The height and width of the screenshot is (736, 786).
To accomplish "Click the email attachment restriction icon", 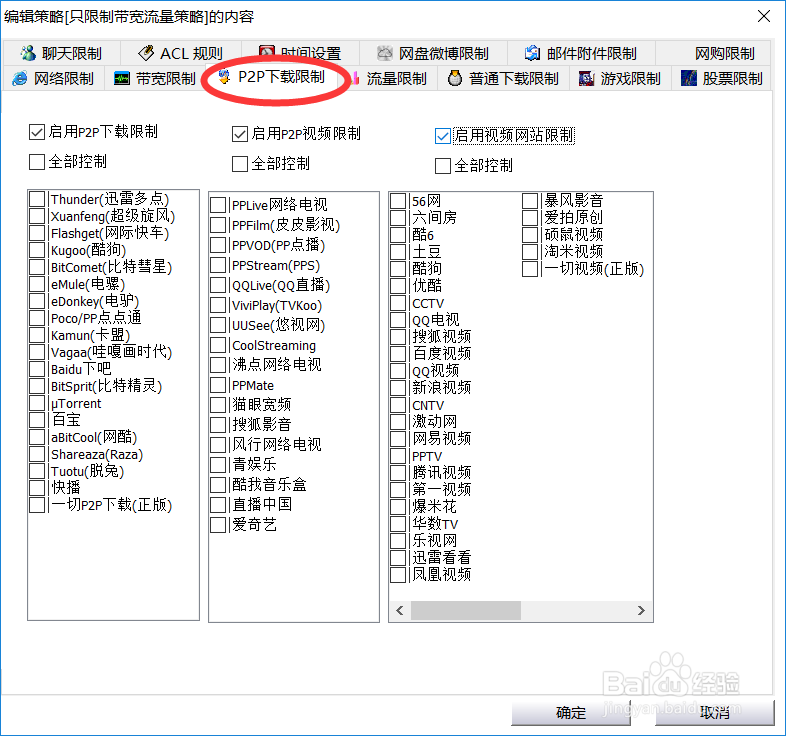I will [532, 53].
